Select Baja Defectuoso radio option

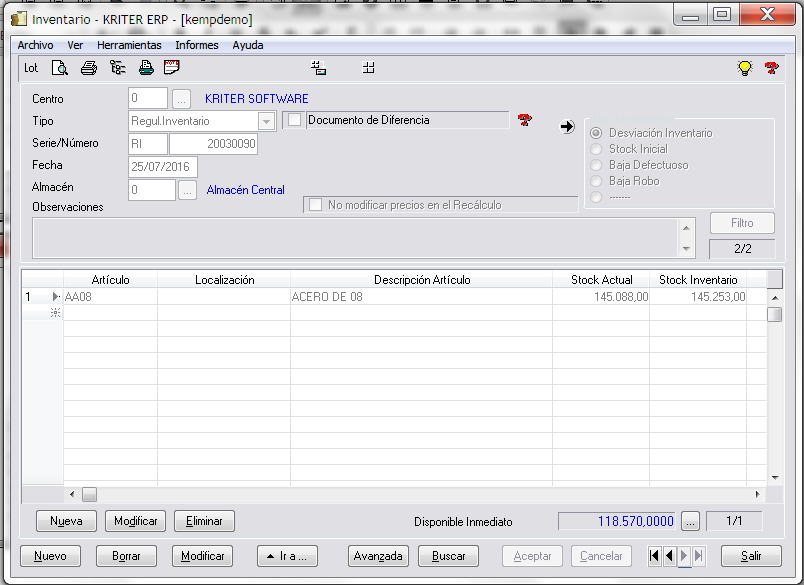(596, 165)
